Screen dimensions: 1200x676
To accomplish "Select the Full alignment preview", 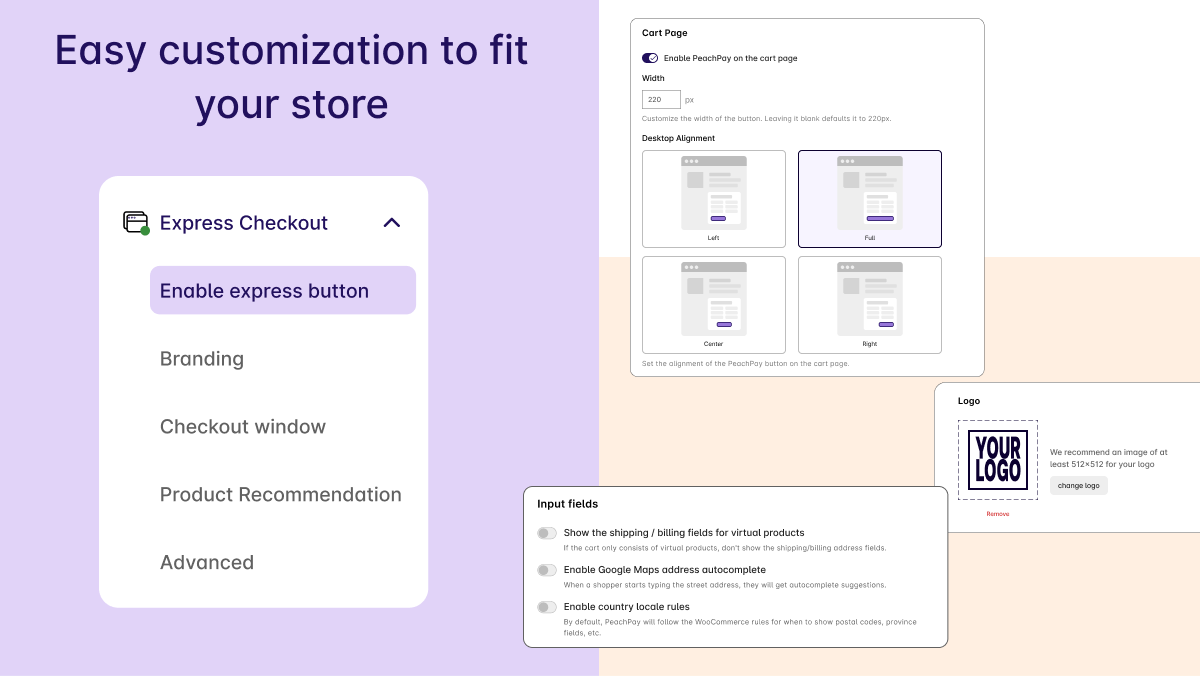I will coord(869,198).
